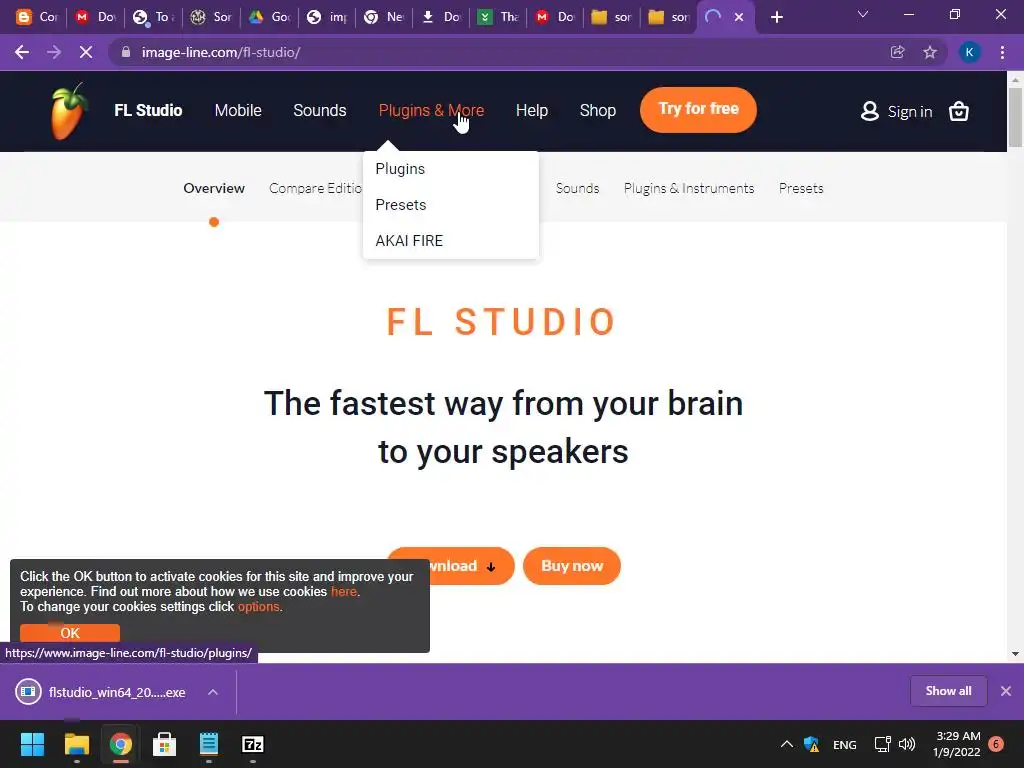
Task: Click the Sign in link
Action: [910, 112]
